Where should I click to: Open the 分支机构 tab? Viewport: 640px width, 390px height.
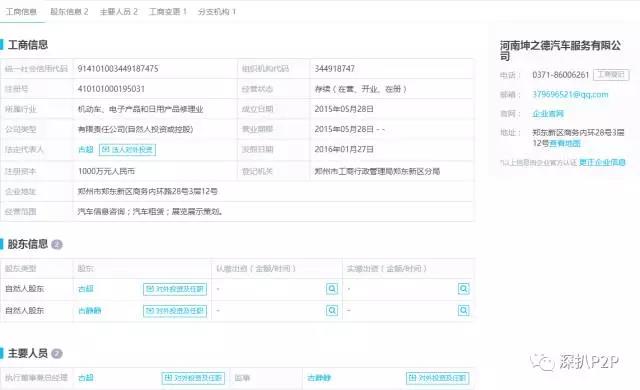217,12
